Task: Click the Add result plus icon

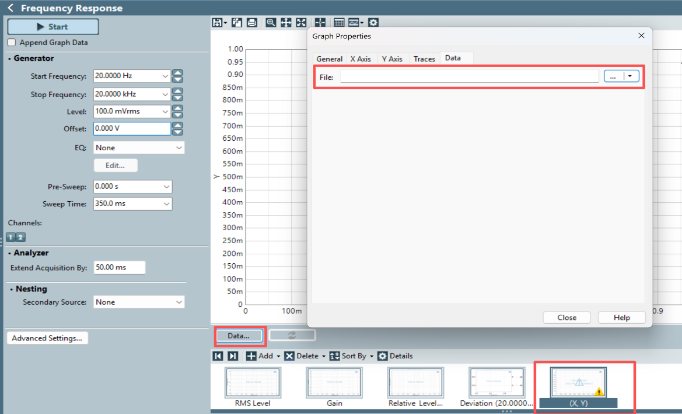Action: click(251, 356)
